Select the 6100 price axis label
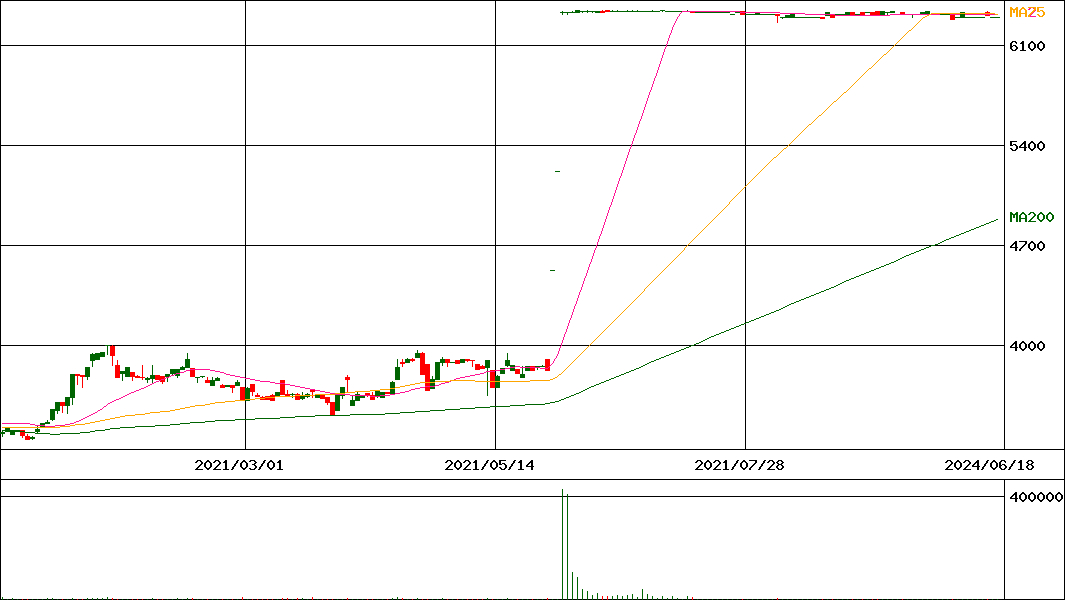The height and width of the screenshot is (600, 1065). 1027,46
